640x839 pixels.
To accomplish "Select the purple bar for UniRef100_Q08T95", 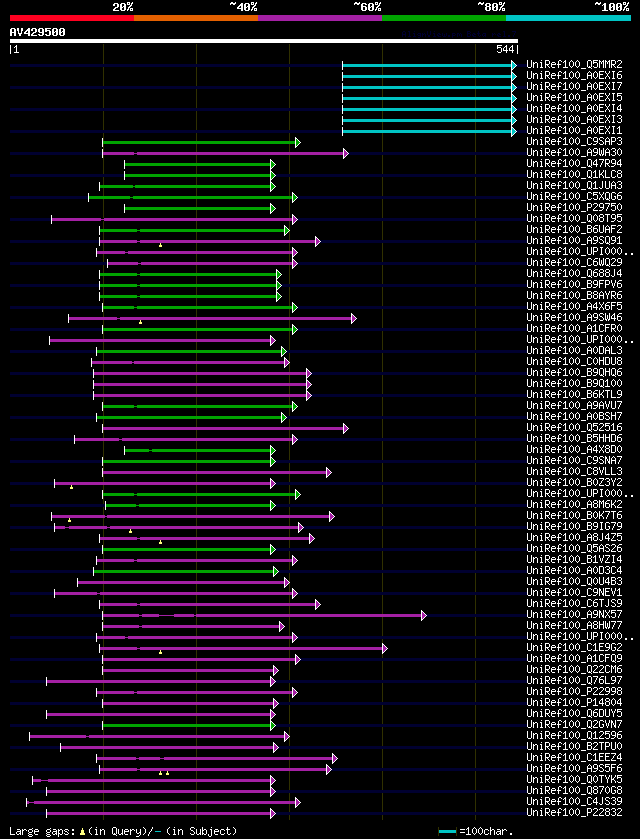I will point(174,219).
